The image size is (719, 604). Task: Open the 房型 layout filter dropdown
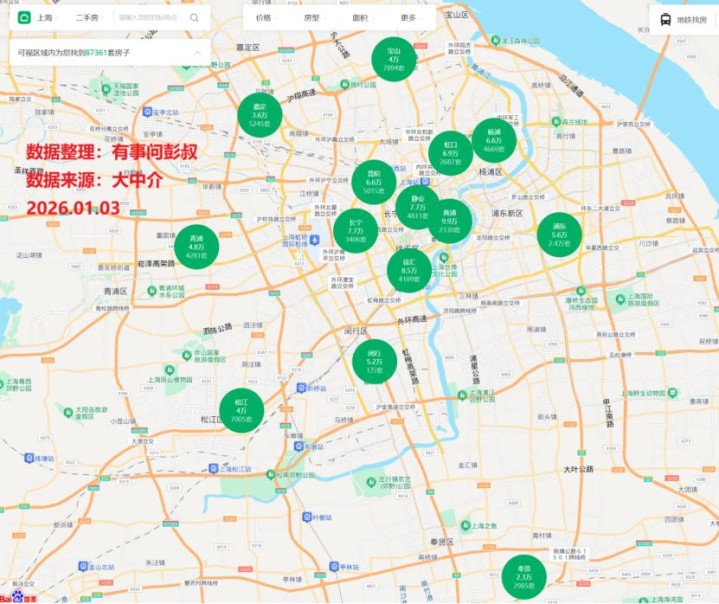[315, 18]
